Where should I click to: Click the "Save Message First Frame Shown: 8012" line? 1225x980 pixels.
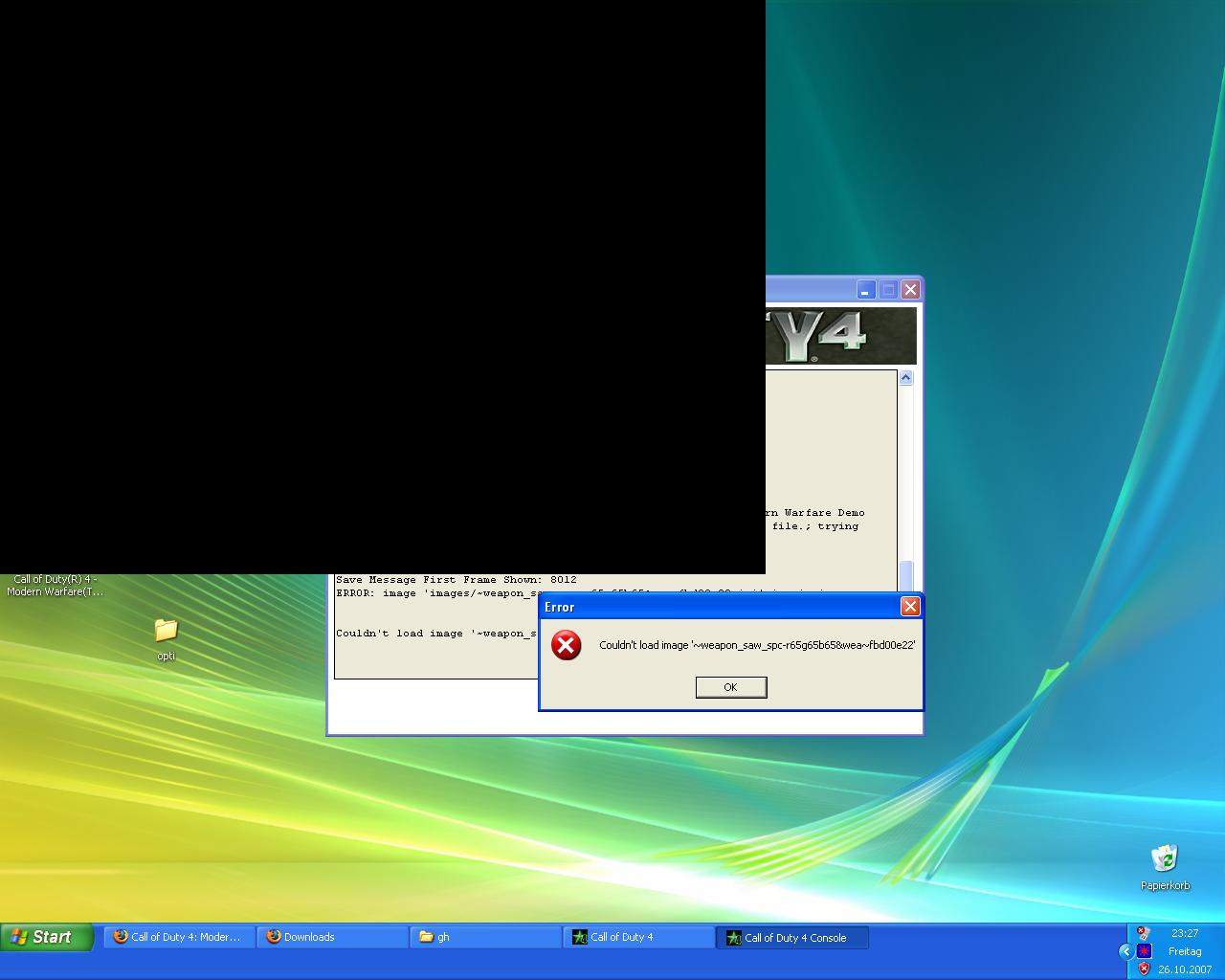456,579
